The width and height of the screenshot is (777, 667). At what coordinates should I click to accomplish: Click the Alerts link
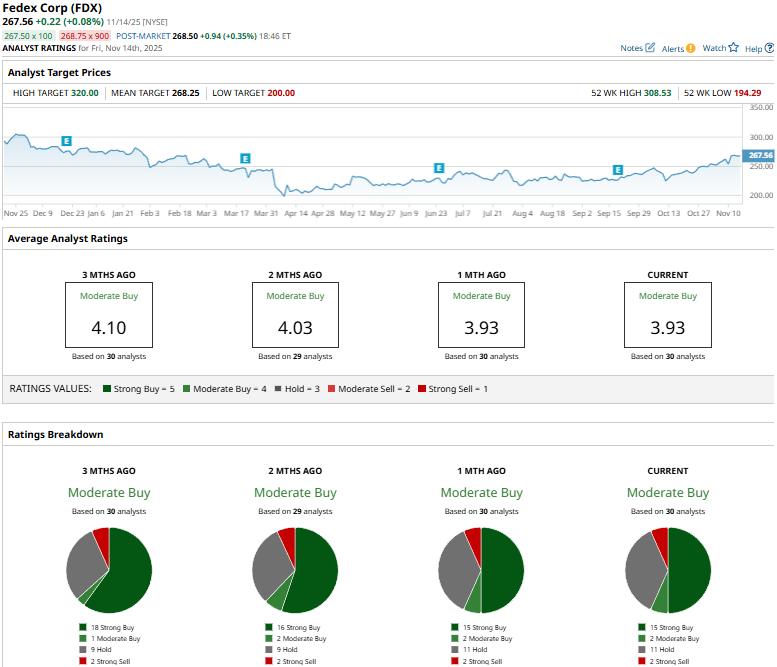point(672,49)
